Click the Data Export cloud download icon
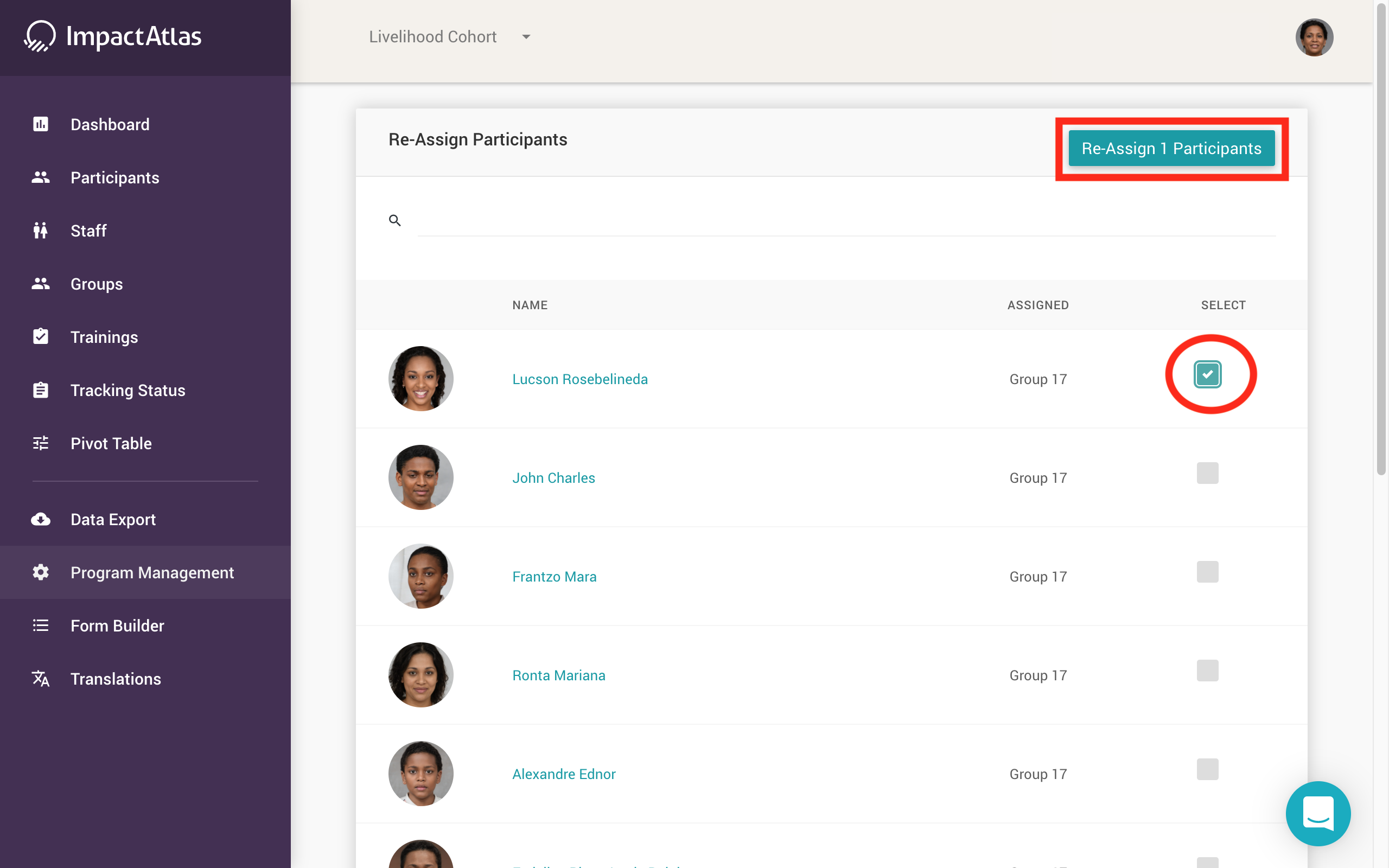Screen dimensions: 1389x868 (x=41, y=520)
